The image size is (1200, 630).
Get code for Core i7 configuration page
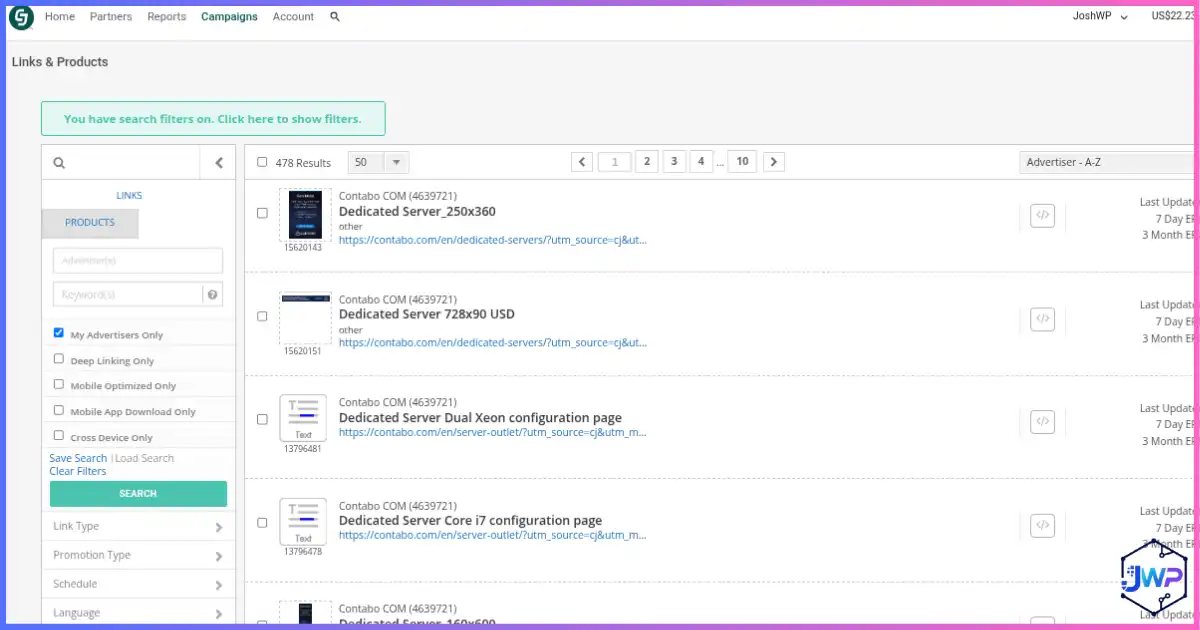[x=1042, y=525]
